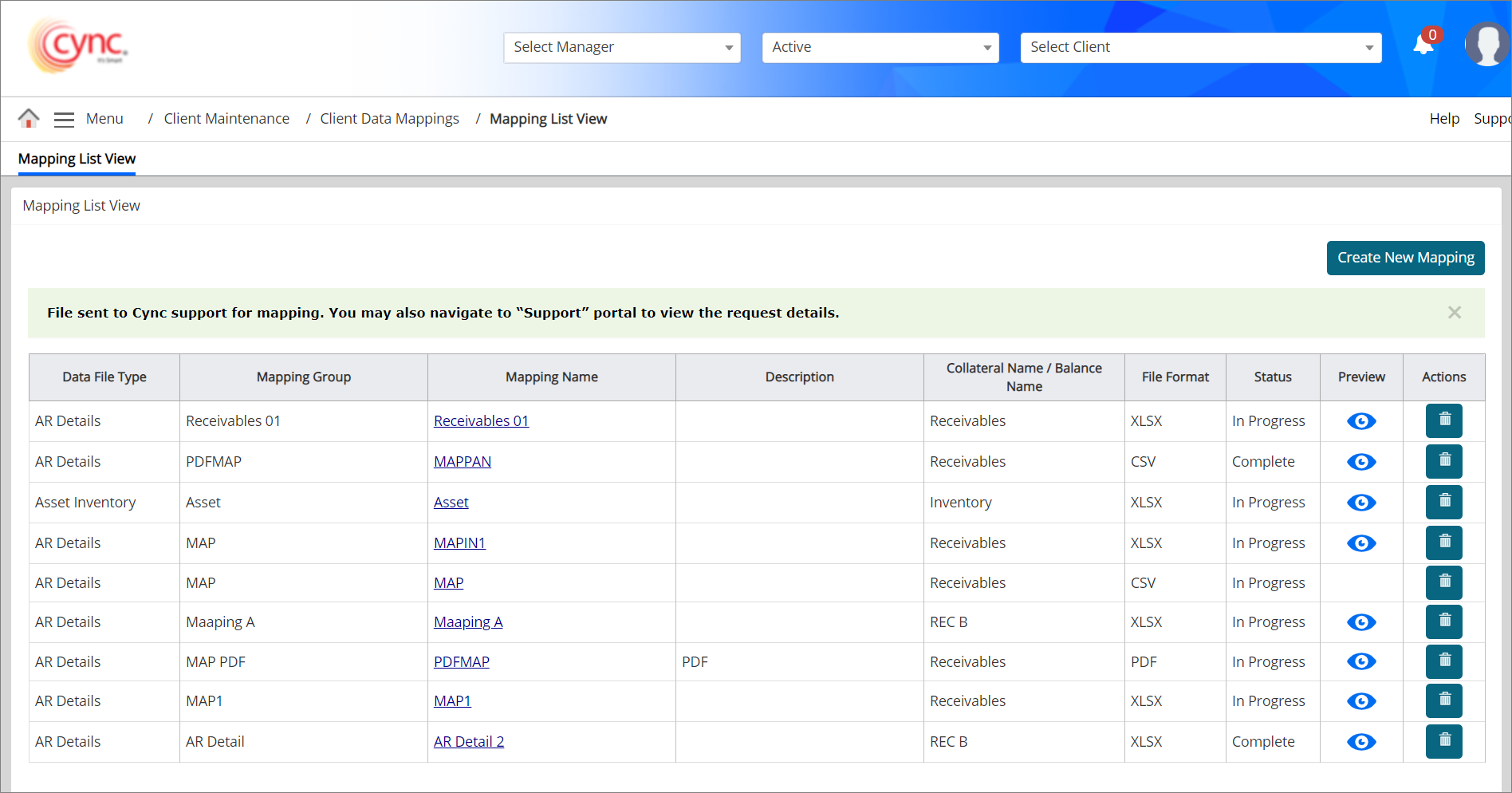Open the MAP1 mapping link
Screen dimensions: 1512x793
[452, 701]
